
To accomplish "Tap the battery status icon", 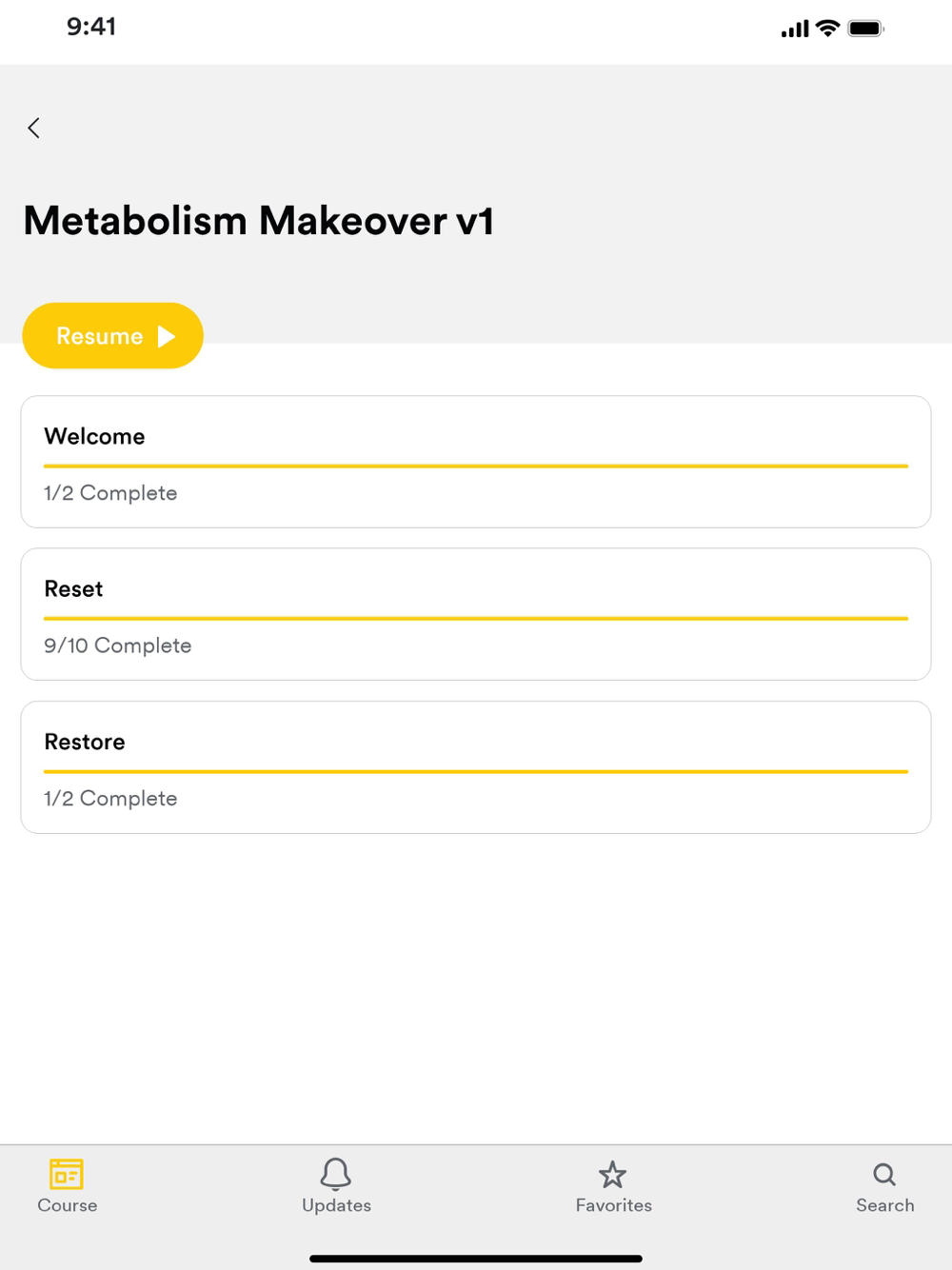I will [x=866, y=29].
